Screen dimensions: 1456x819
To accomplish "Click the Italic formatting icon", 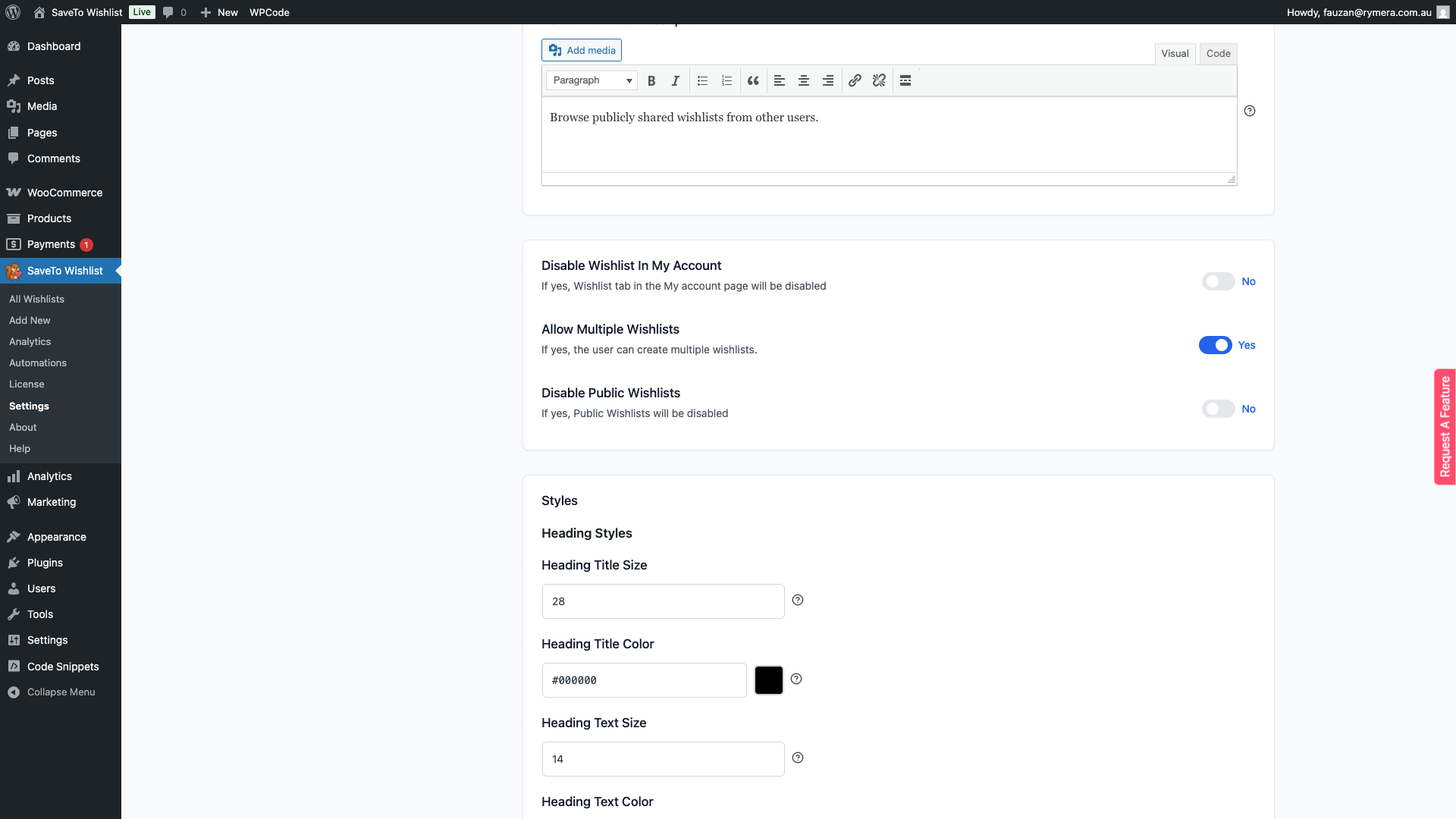I will tap(675, 80).
